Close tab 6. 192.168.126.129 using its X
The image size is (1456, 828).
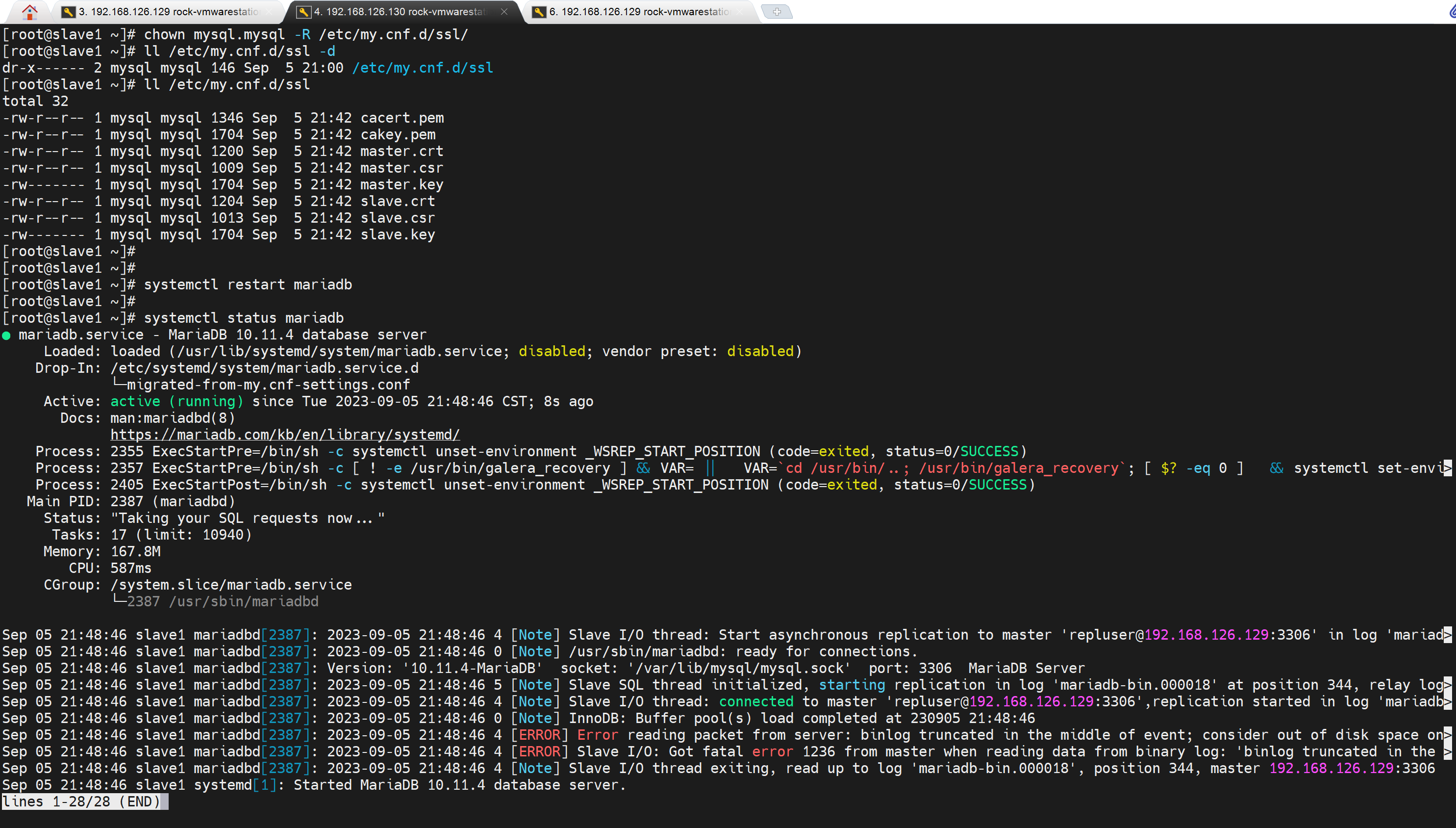(x=739, y=12)
